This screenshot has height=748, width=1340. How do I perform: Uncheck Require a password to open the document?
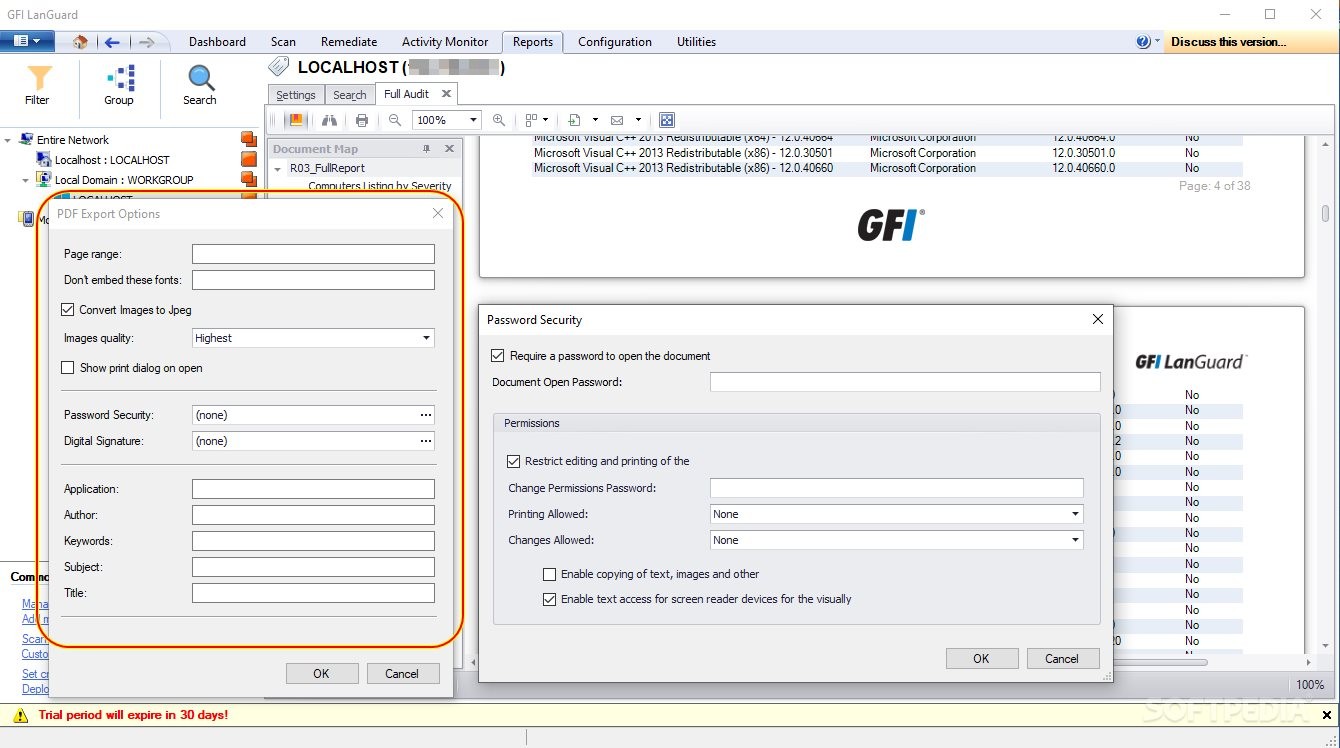pyautogui.click(x=497, y=355)
